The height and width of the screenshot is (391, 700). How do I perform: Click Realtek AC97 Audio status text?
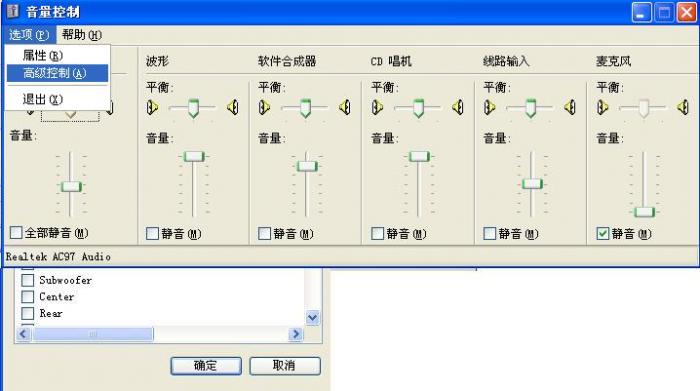click(58, 257)
